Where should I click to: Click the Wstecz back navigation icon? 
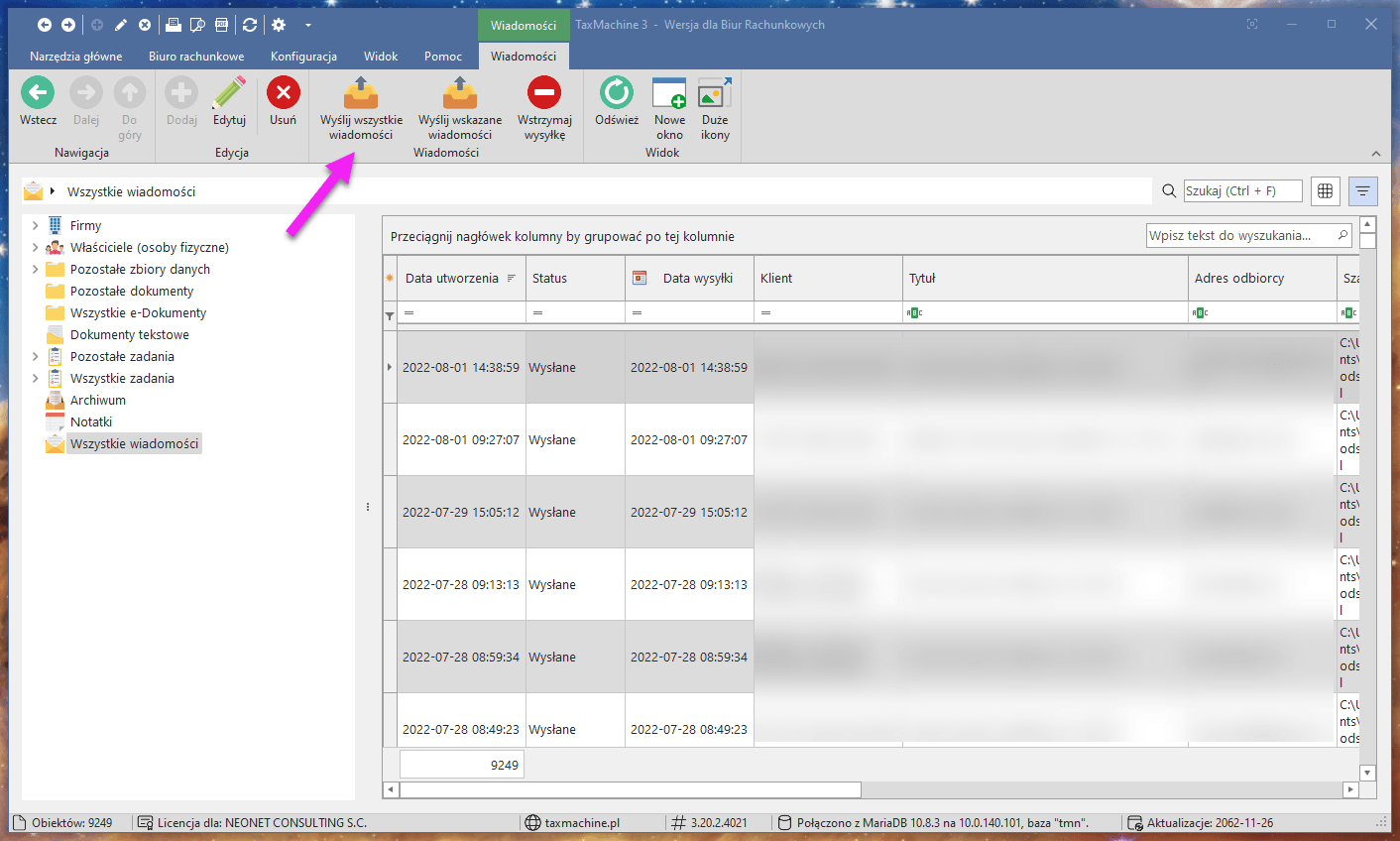(x=38, y=94)
